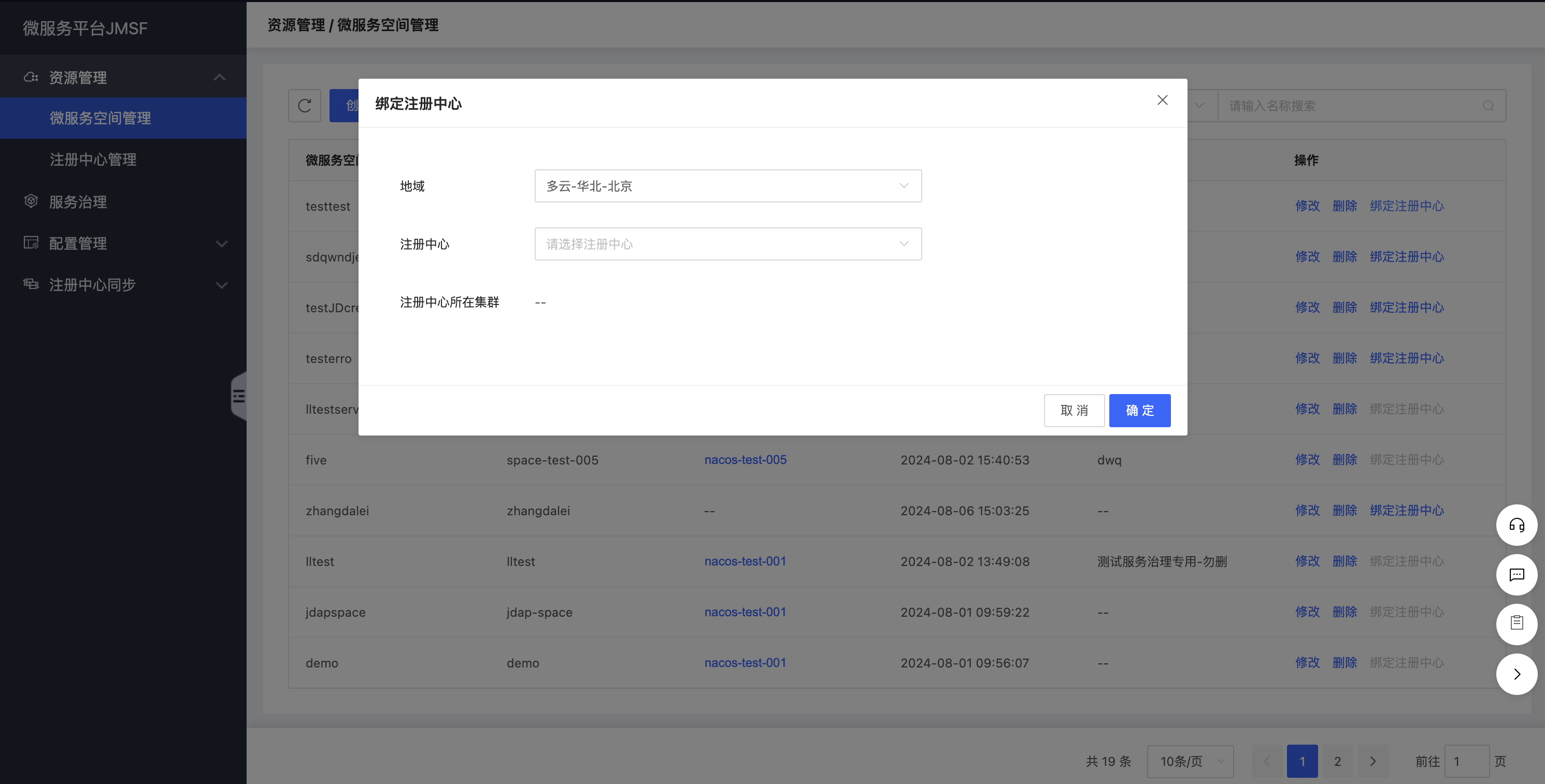Click 删除 for the testerro row
The image size is (1545, 784).
[x=1344, y=358]
